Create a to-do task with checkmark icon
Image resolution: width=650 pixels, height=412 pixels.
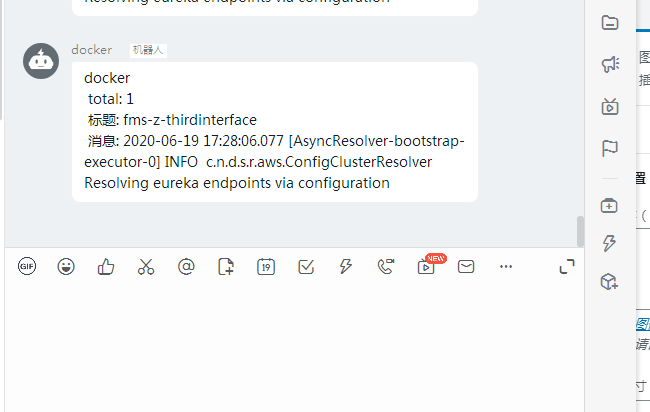(306, 267)
